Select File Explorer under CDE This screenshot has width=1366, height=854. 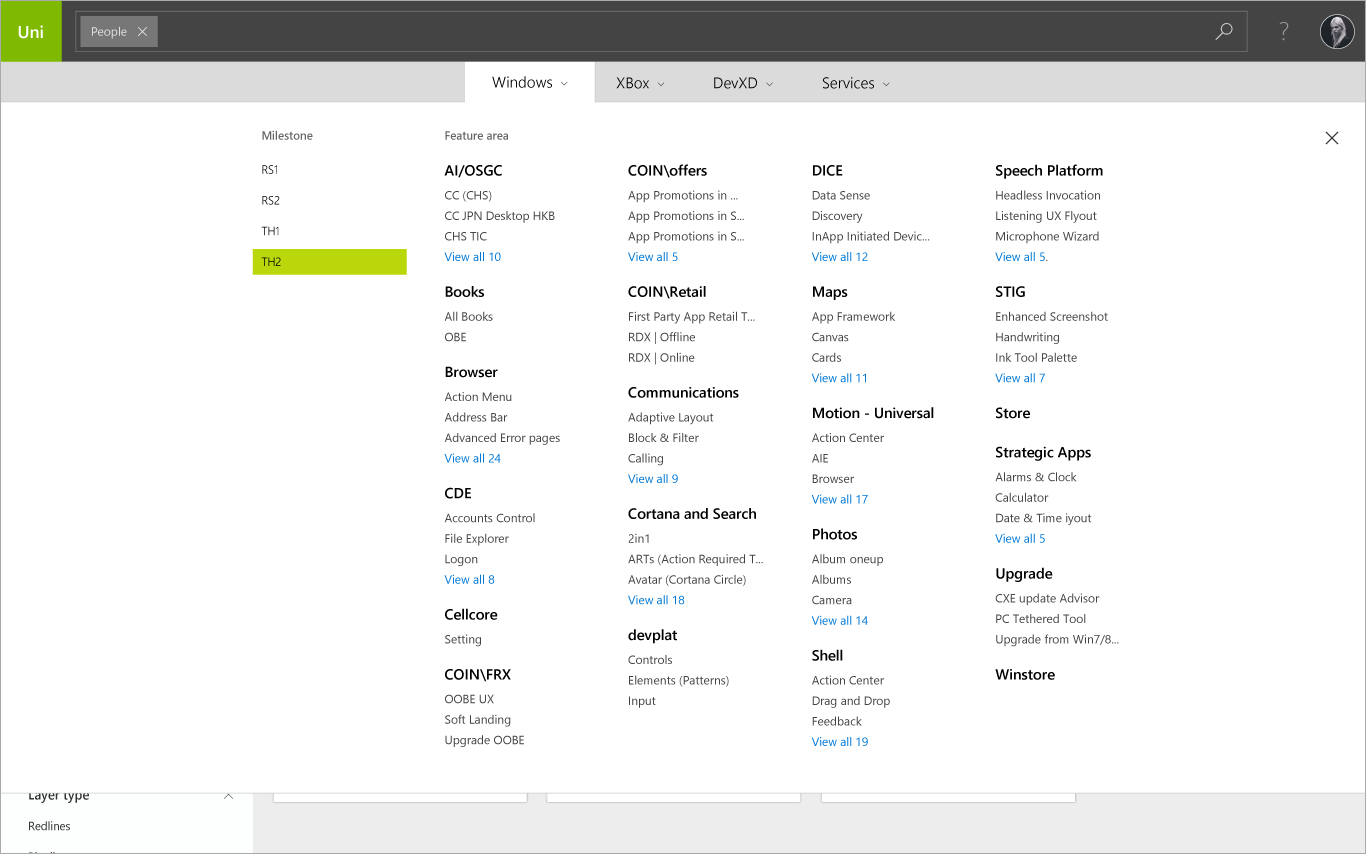tap(477, 539)
